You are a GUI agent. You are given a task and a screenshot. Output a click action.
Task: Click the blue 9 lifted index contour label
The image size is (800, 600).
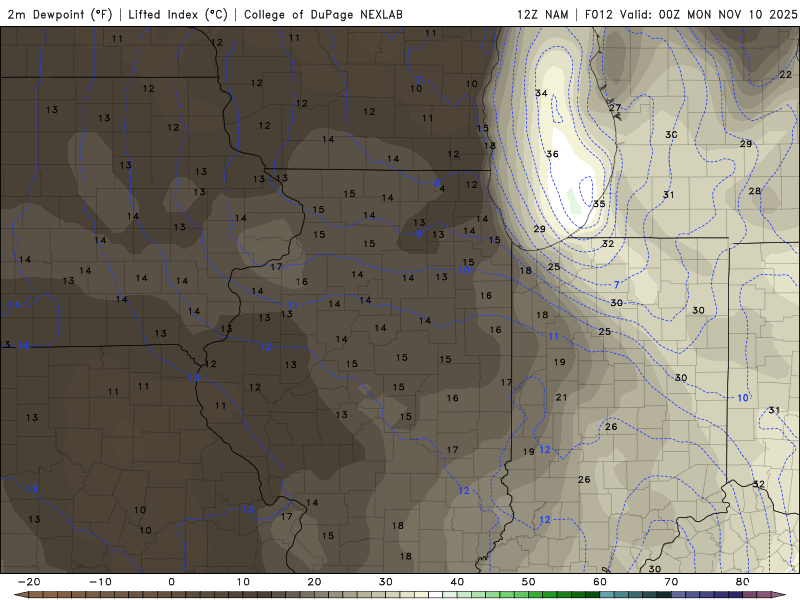pos(419,234)
